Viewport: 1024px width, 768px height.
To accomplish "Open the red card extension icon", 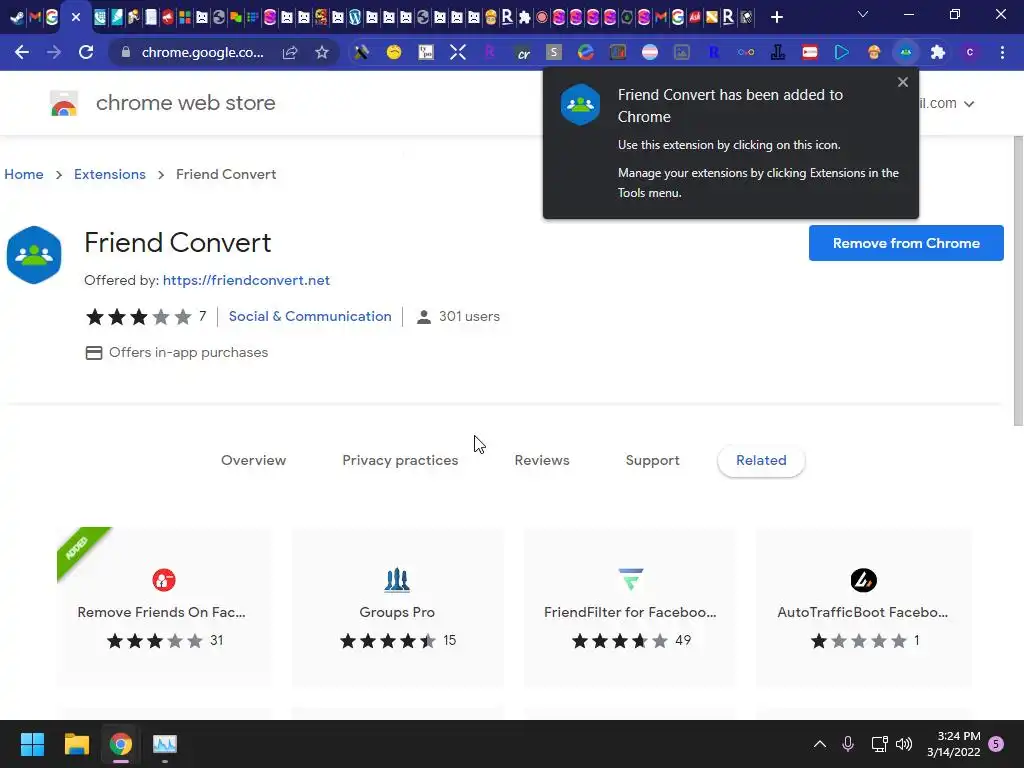I will coord(810,52).
